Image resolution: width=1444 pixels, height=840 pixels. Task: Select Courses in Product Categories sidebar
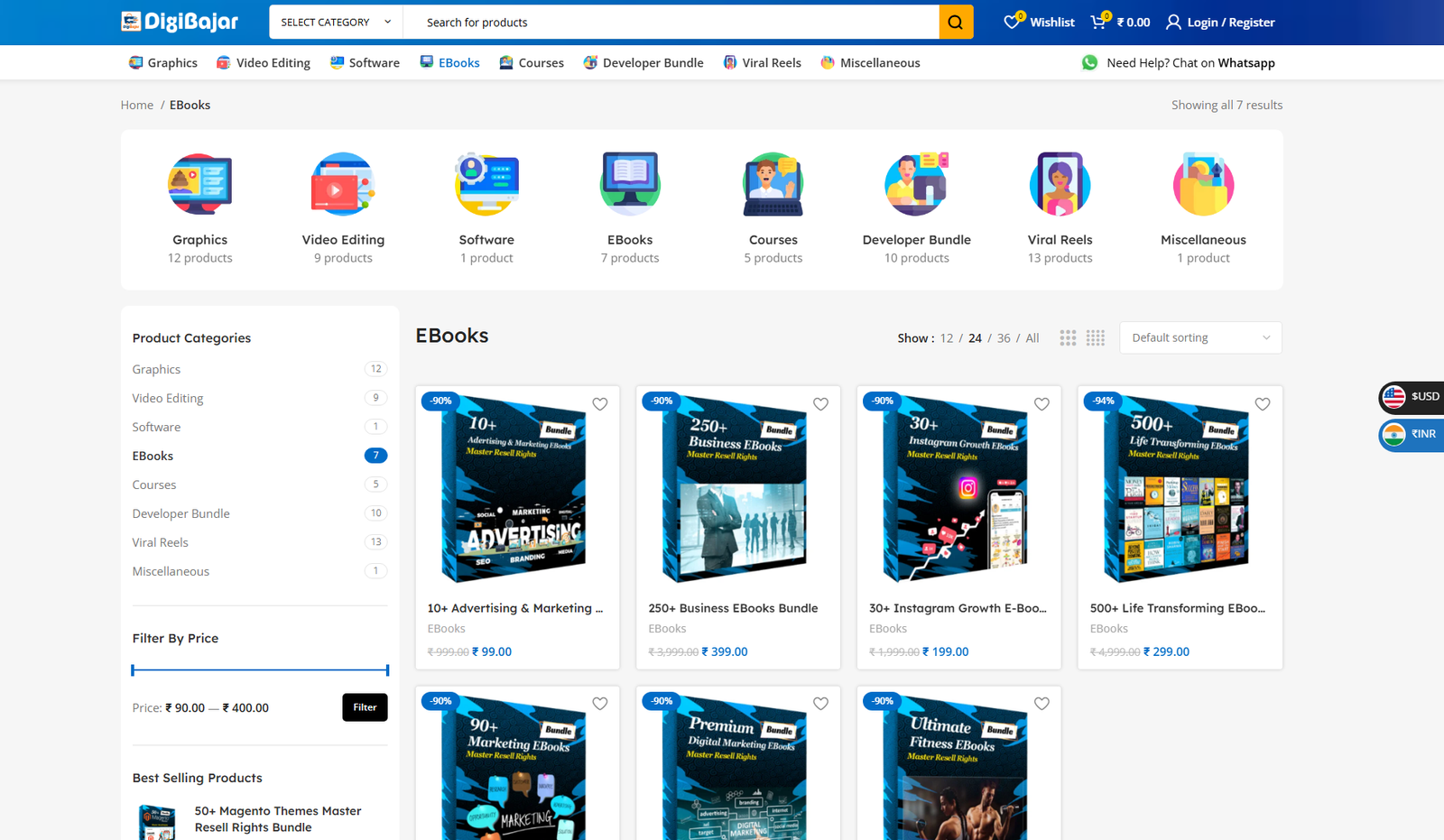(154, 485)
